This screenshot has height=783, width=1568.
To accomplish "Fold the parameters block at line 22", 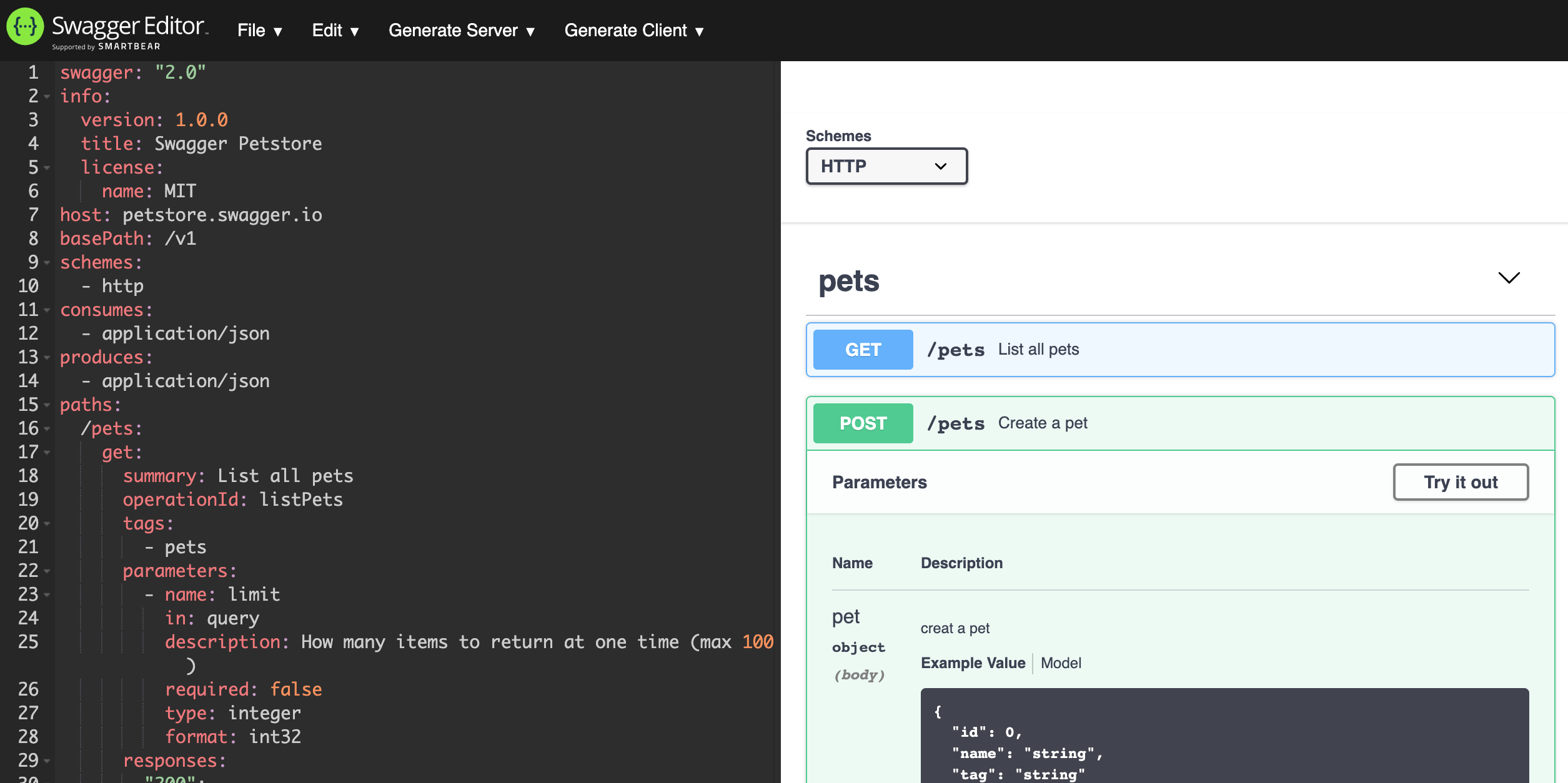I will [47, 571].
